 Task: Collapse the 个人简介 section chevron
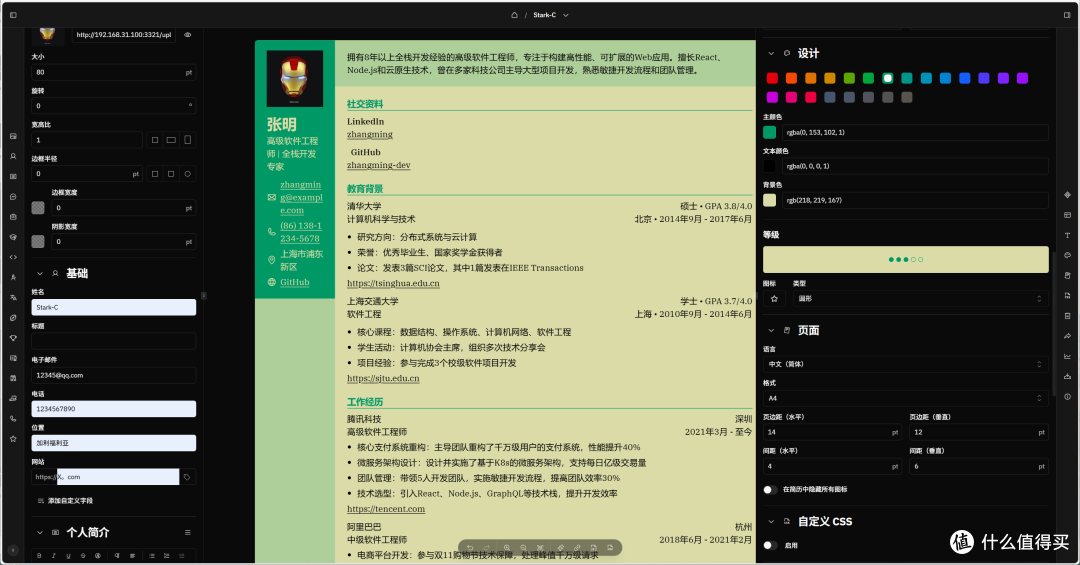(x=39, y=533)
